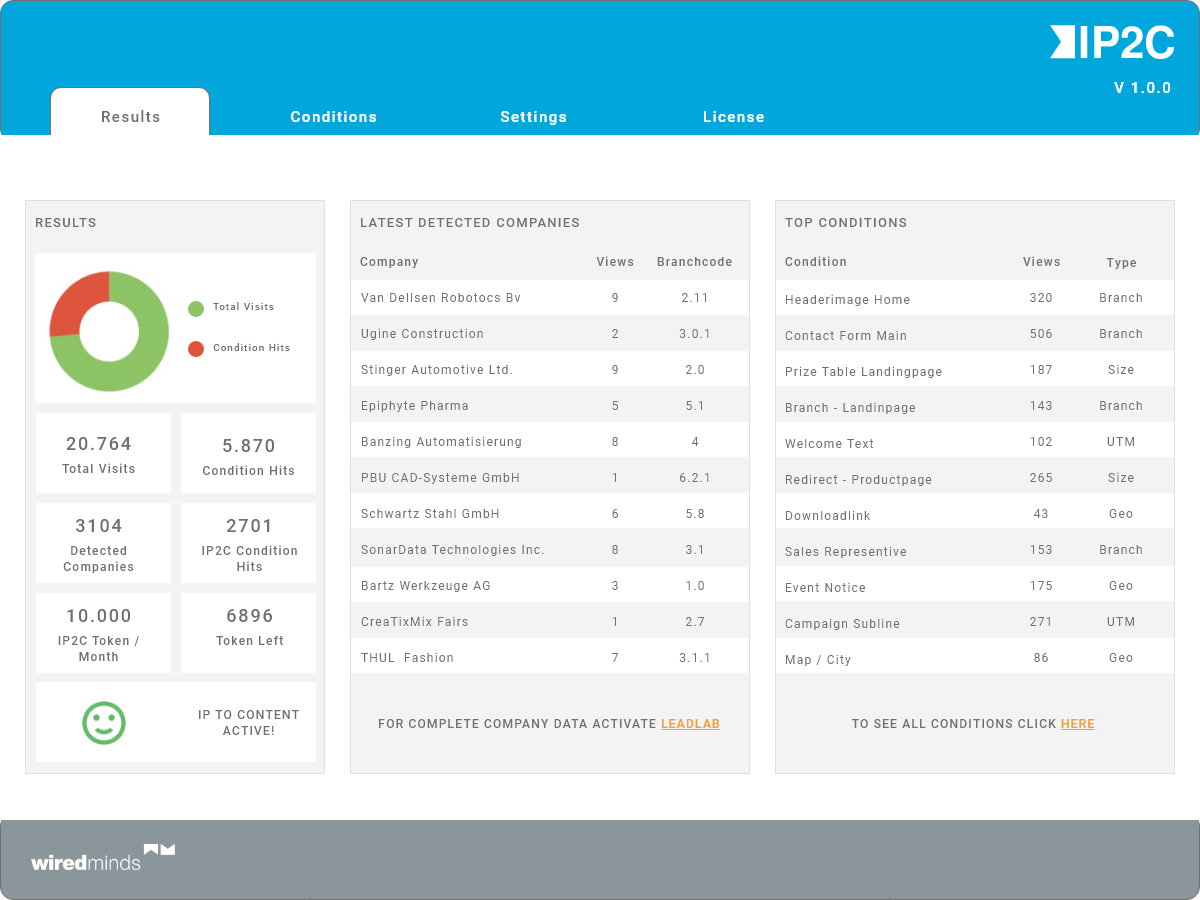Viewport: 1200px width, 900px height.
Task: Open the LEADLAB link
Action: pos(690,724)
